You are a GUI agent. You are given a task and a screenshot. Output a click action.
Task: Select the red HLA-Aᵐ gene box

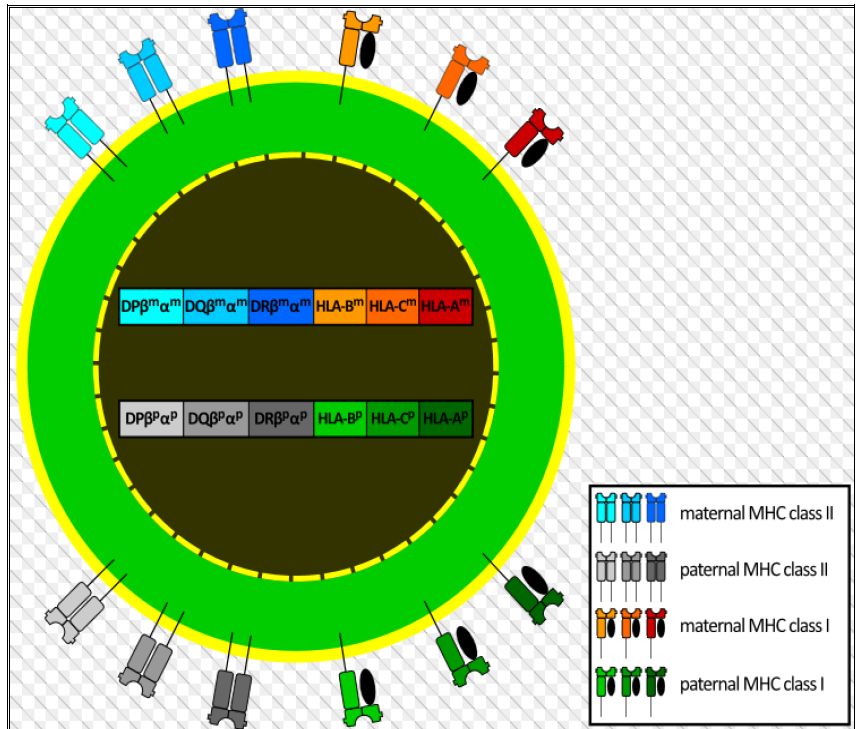[x=445, y=307]
